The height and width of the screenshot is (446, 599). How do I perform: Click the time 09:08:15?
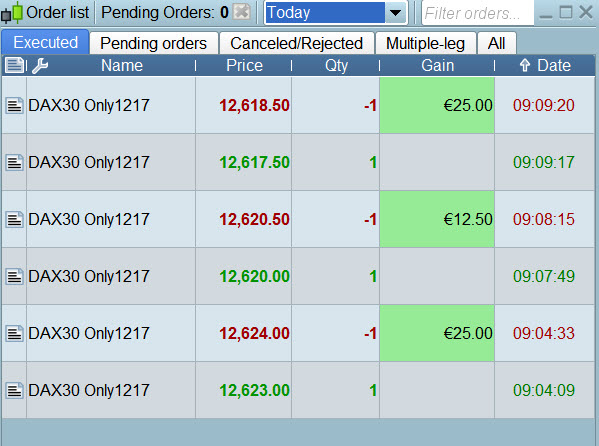pos(544,219)
